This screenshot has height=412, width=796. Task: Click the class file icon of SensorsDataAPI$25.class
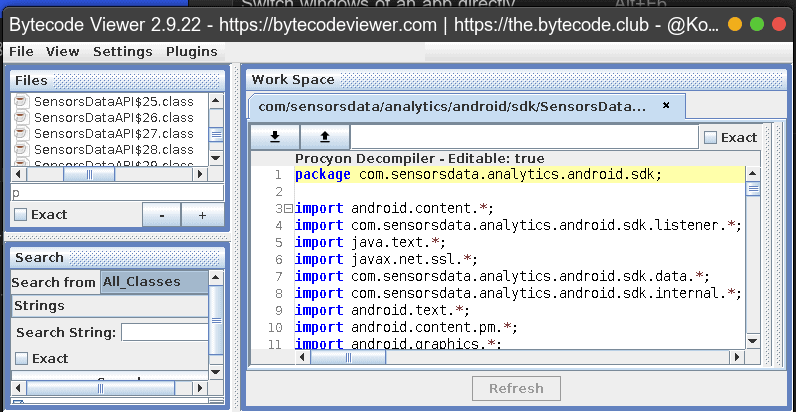[x=20, y=101]
